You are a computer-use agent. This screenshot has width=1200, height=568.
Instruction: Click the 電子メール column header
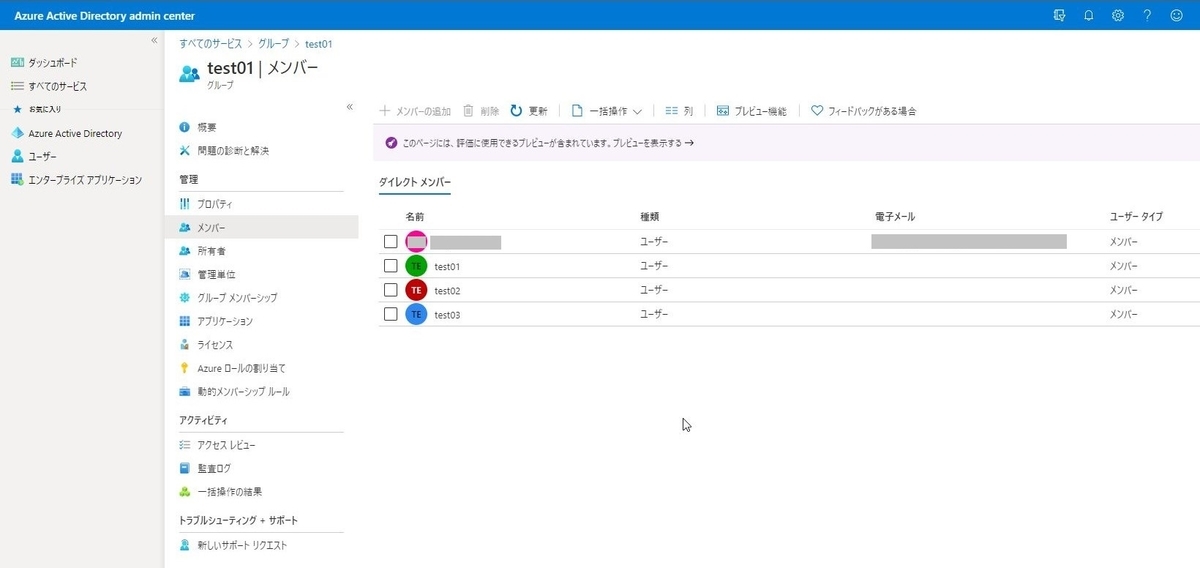tap(895, 216)
